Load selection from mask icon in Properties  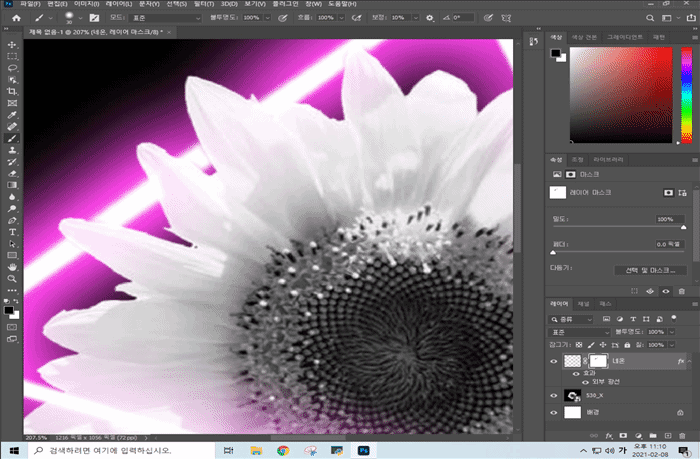[634, 291]
